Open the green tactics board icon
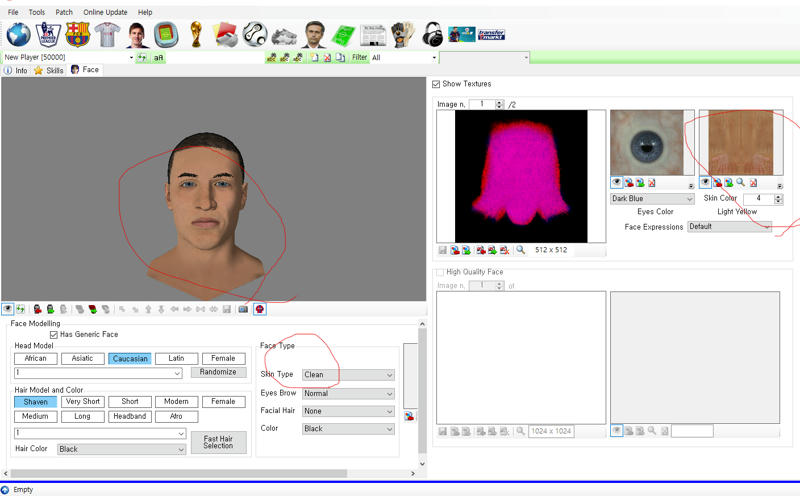Image resolution: width=800 pixels, height=496 pixels. [343, 35]
